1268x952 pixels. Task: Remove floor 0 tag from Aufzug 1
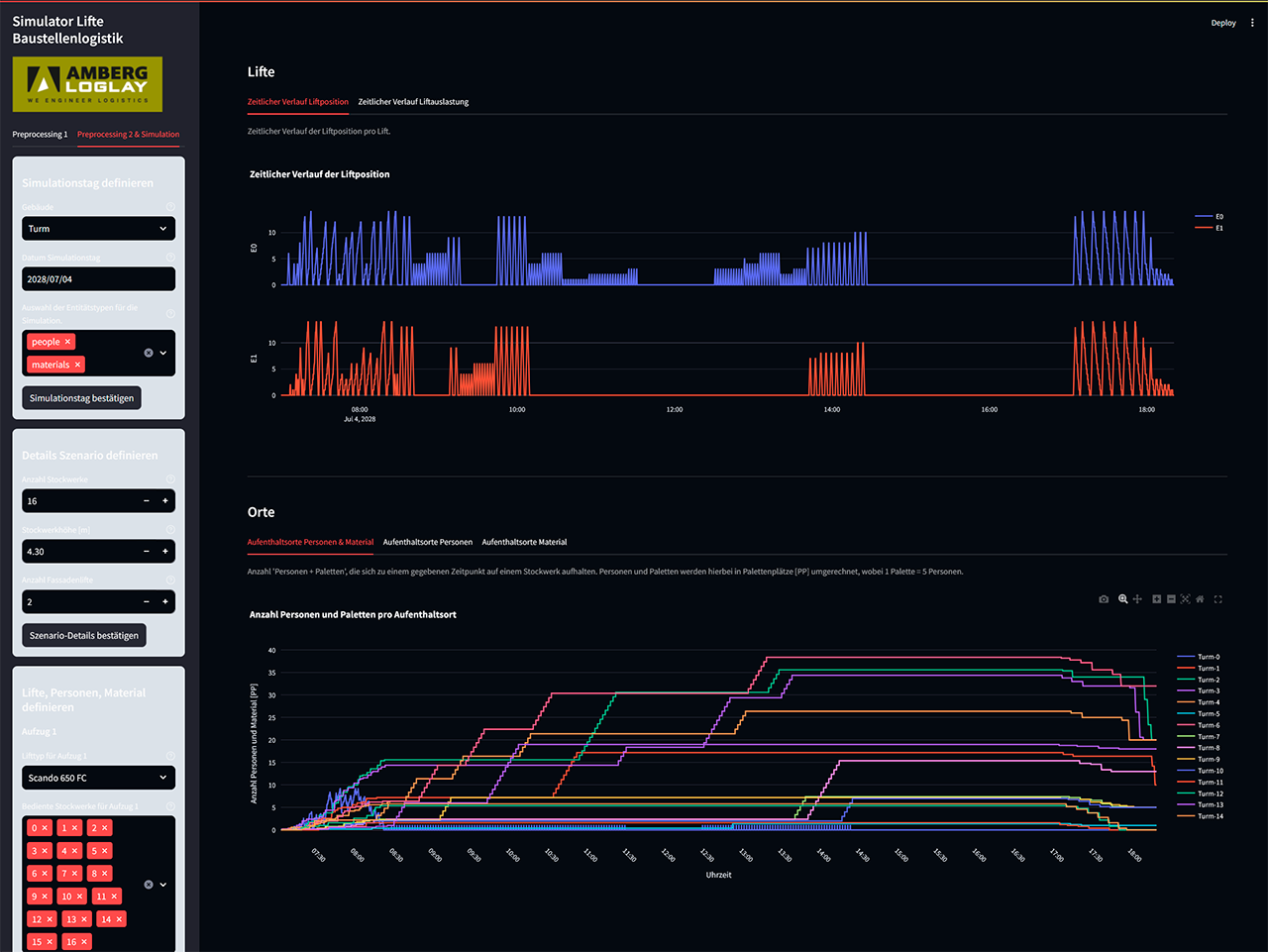pyautogui.click(x=45, y=828)
